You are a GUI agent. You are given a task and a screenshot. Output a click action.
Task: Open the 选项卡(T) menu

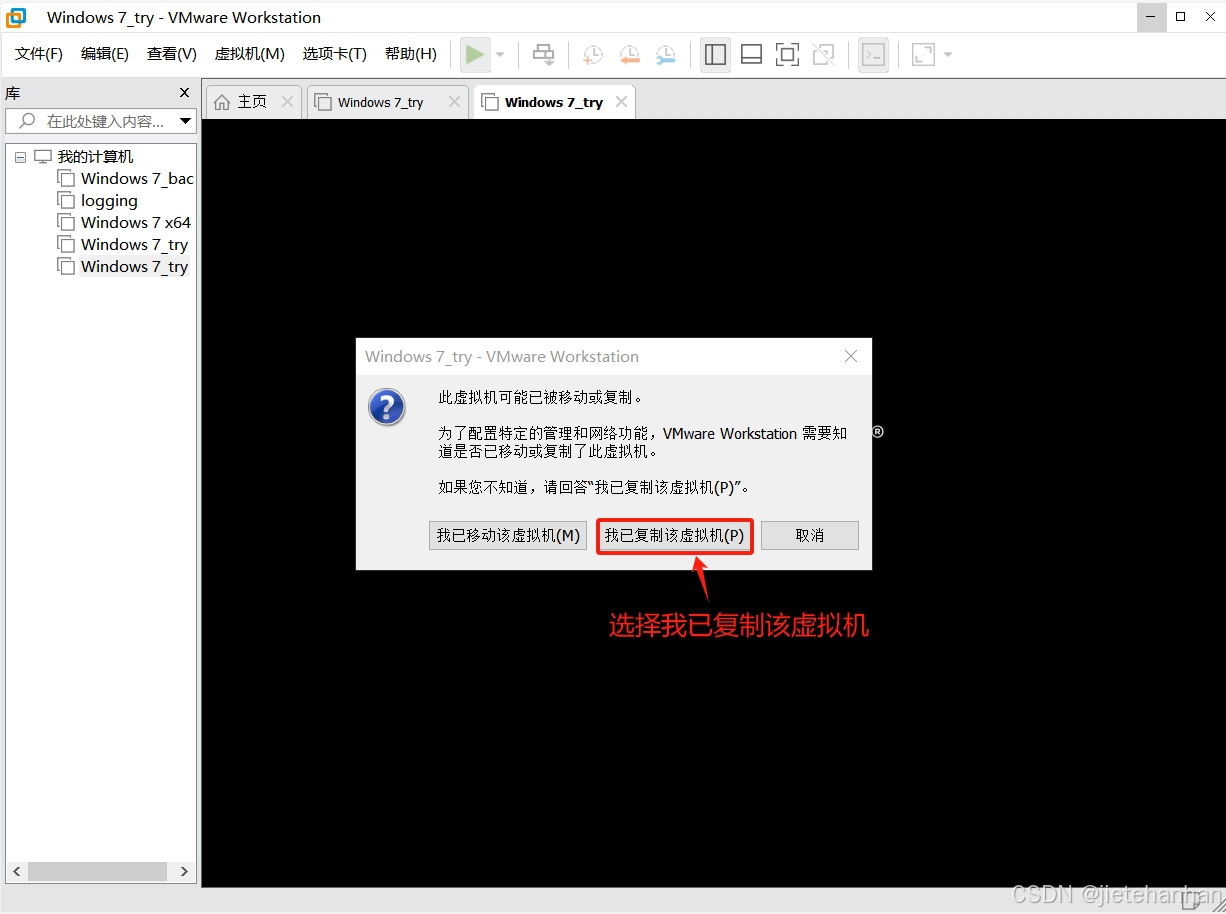(x=335, y=54)
